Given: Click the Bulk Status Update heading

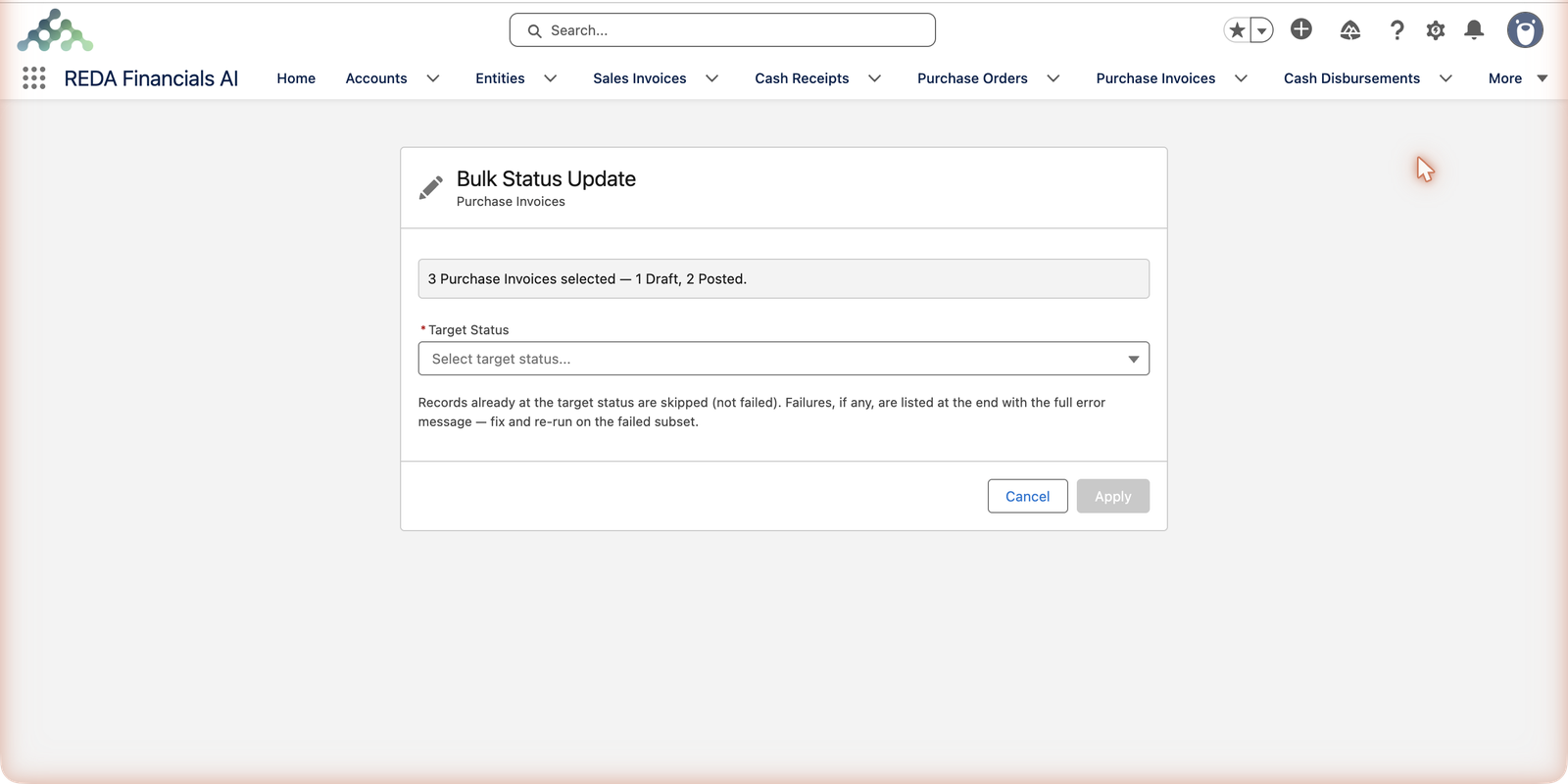Looking at the screenshot, I should point(546,178).
